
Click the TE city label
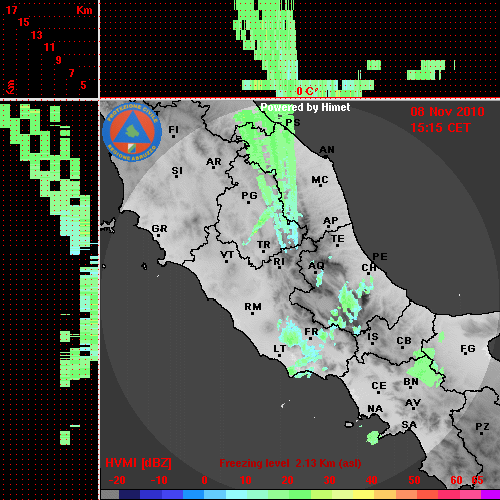pos(338,239)
